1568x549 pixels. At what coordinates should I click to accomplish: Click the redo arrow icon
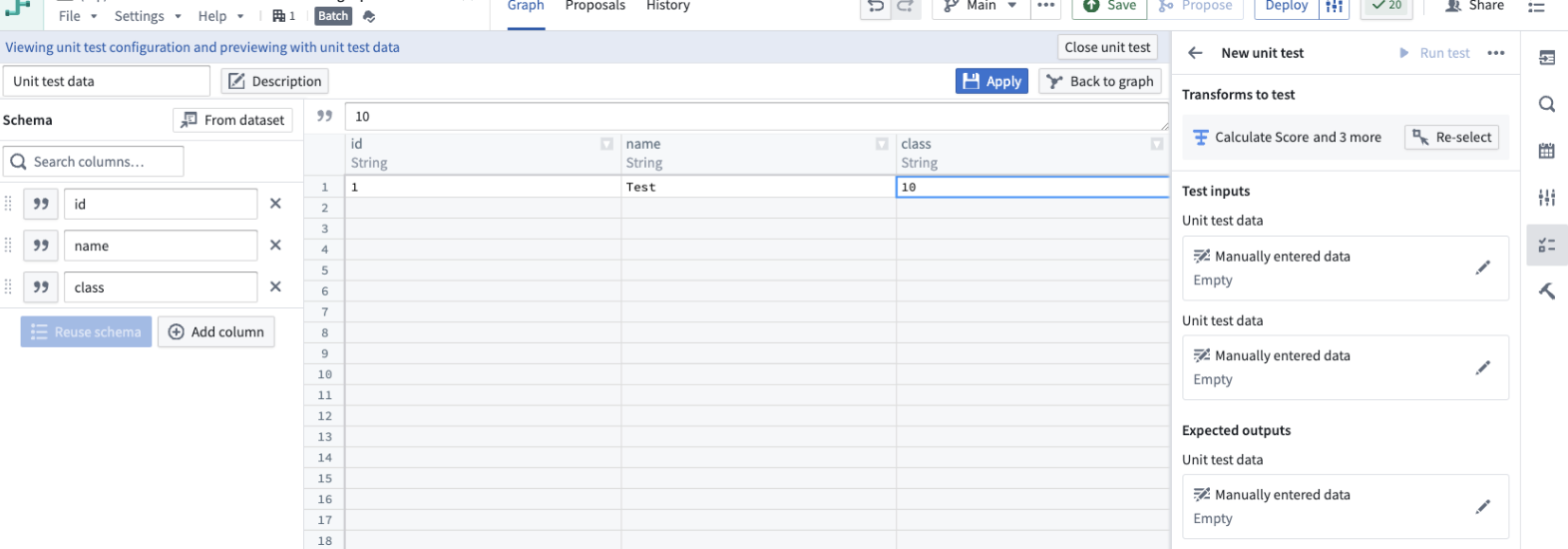pos(905,7)
